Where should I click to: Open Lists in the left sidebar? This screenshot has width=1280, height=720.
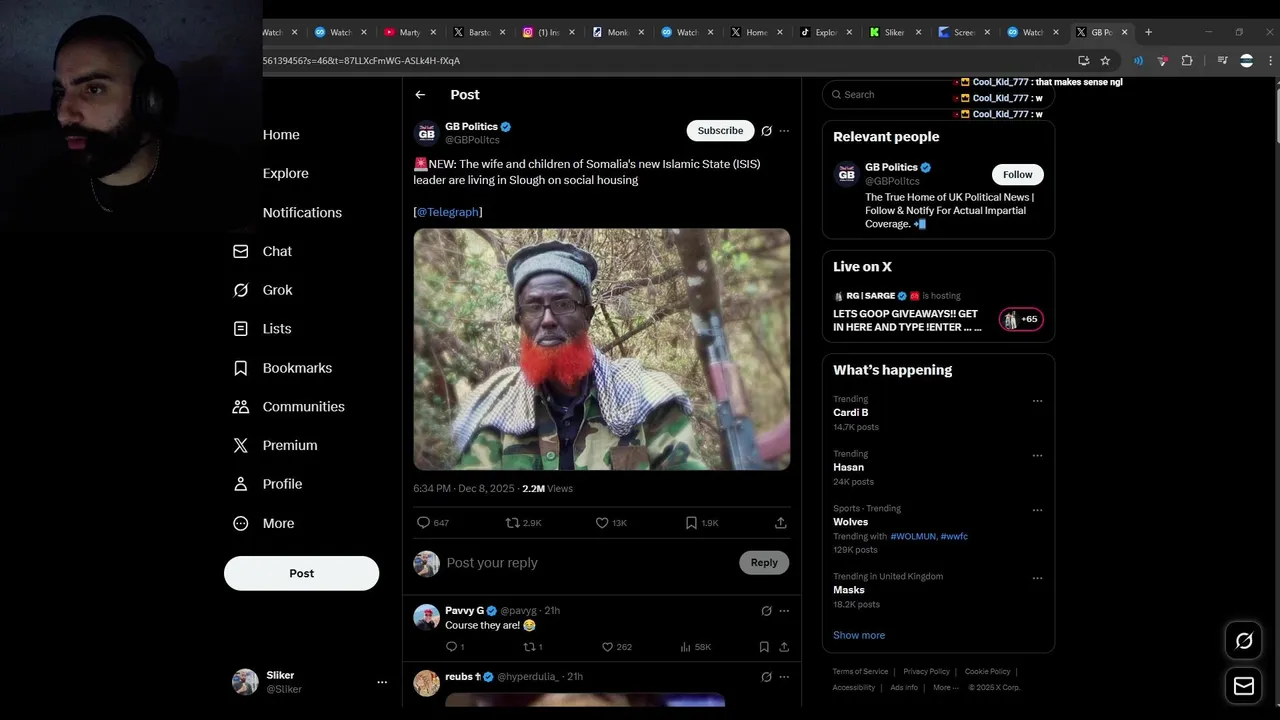pos(262,329)
